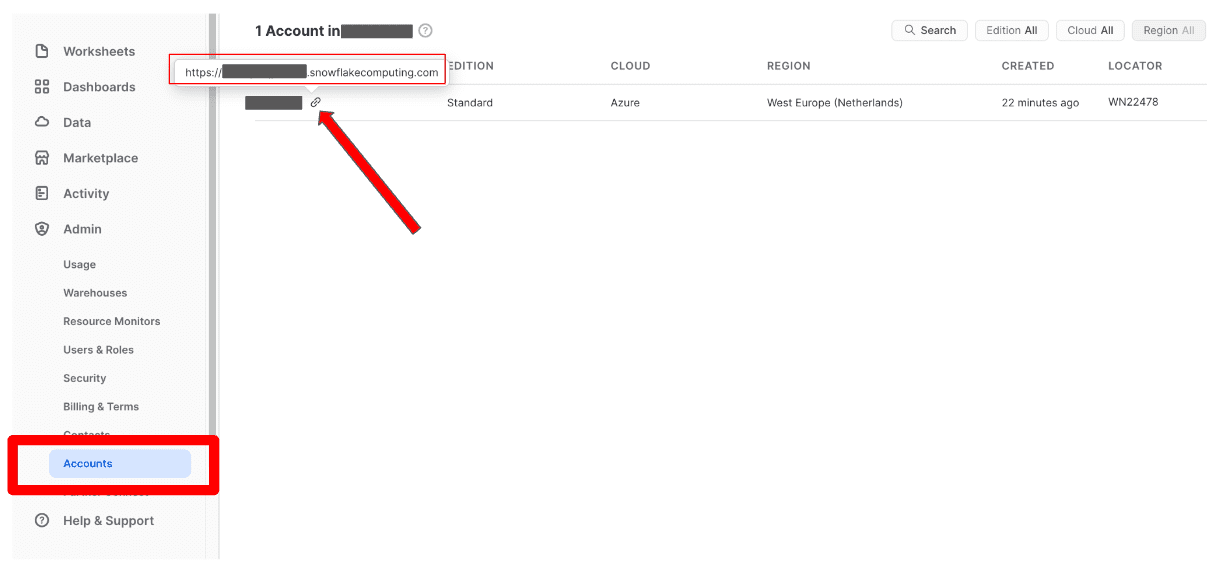Screen dimensions: 1219x565
Task: Open the Cloud All filter dropdown
Action: click(1089, 31)
